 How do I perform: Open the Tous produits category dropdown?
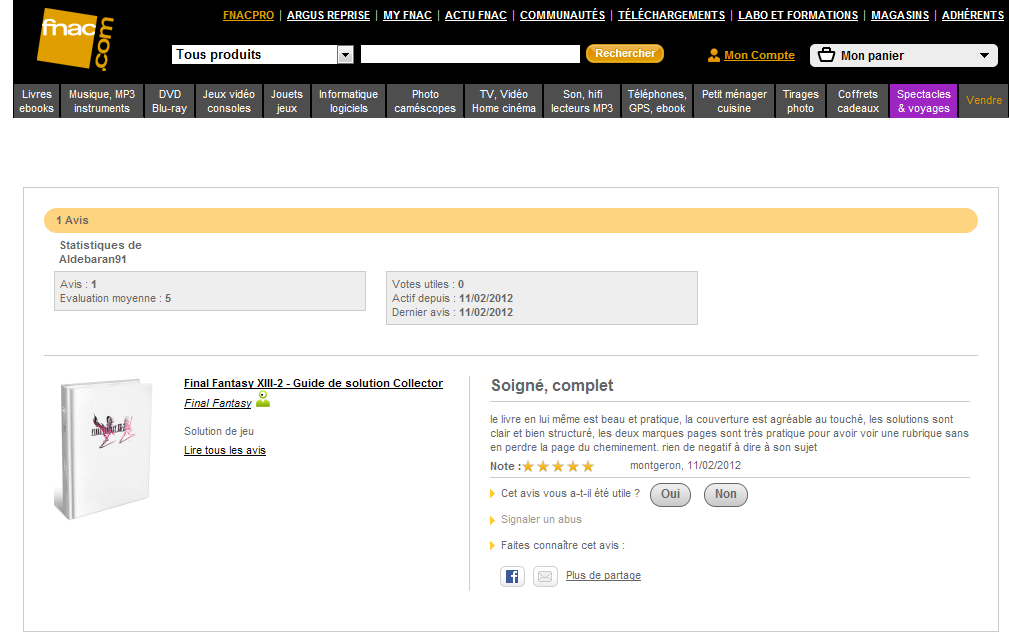(x=346, y=55)
